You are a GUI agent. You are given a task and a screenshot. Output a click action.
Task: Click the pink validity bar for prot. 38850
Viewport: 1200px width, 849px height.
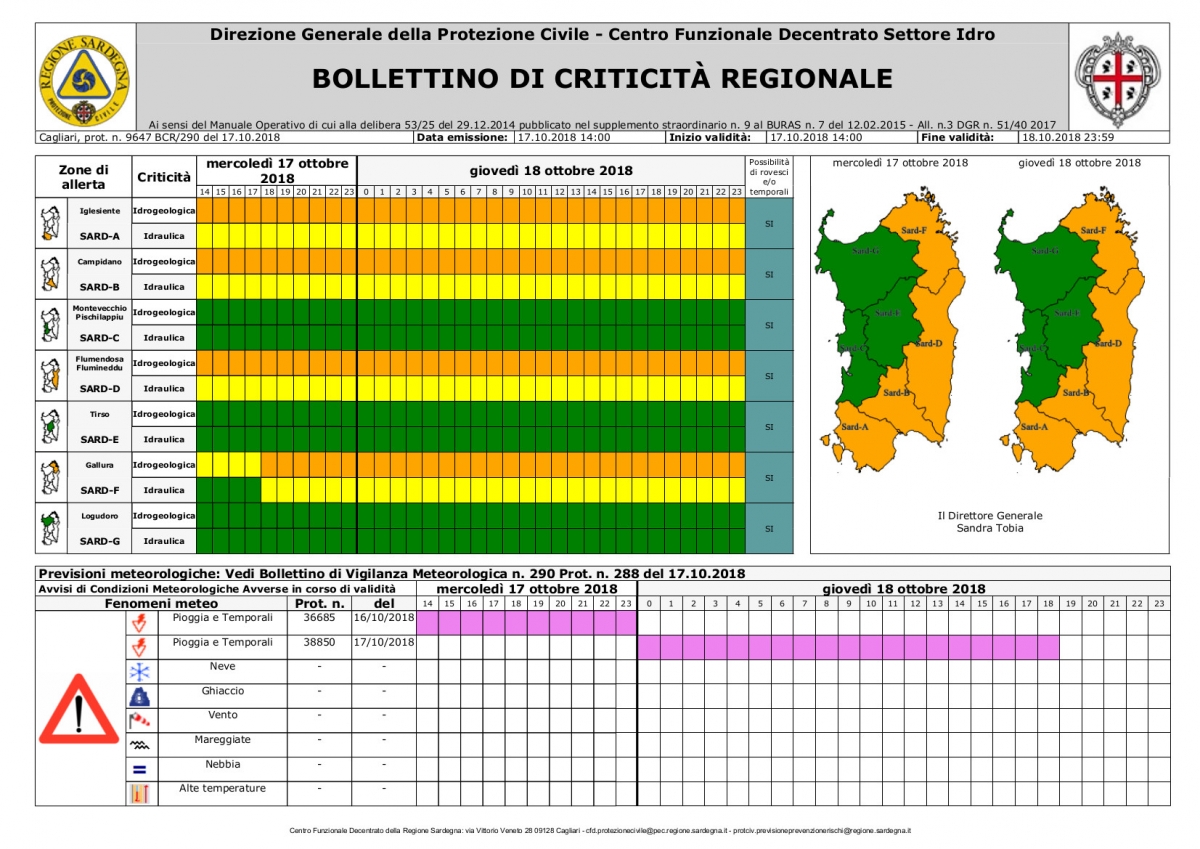click(848, 647)
